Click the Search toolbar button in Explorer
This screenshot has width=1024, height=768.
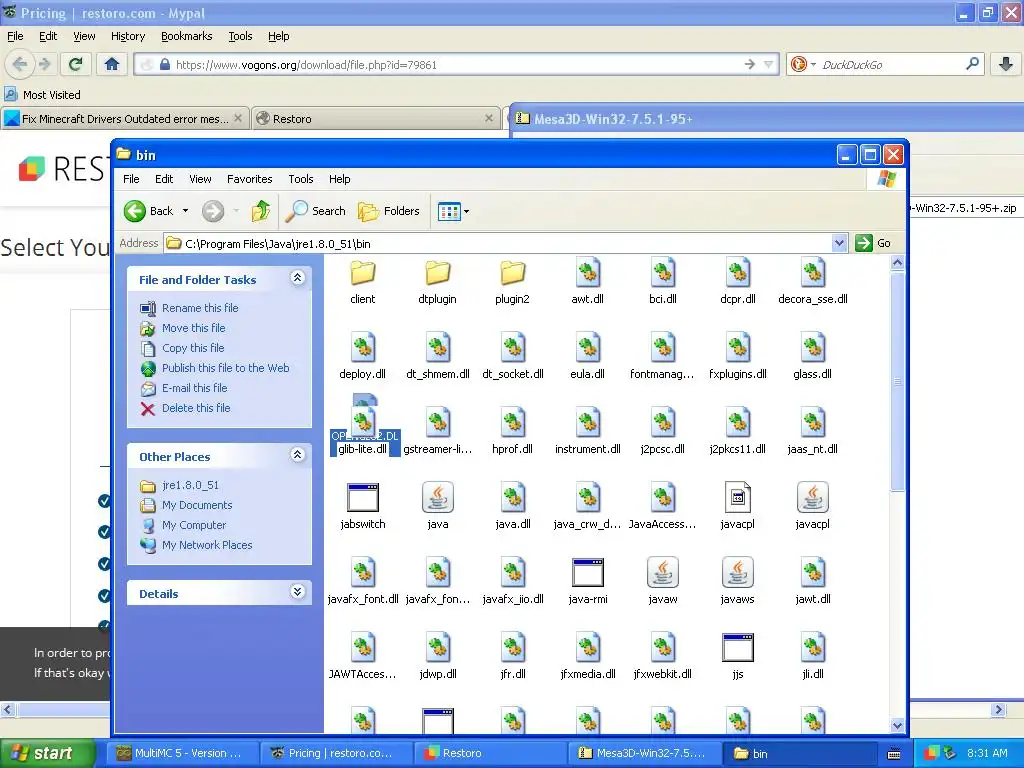pyautogui.click(x=316, y=211)
